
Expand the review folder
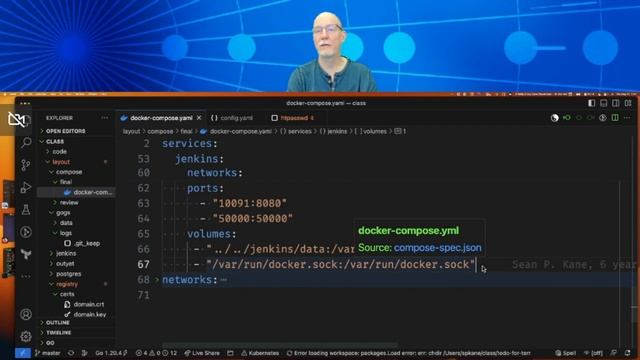[69, 202]
